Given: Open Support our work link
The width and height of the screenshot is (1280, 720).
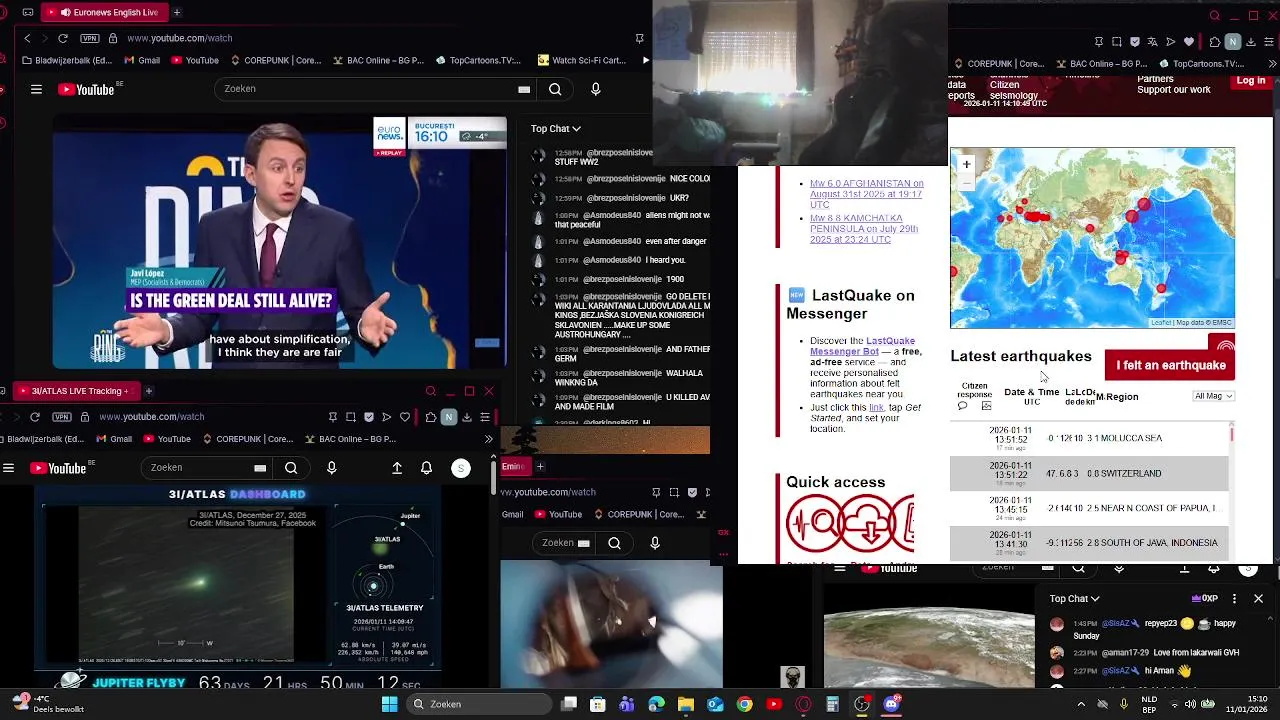Looking at the screenshot, I should pyautogui.click(x=1173, y=90).
